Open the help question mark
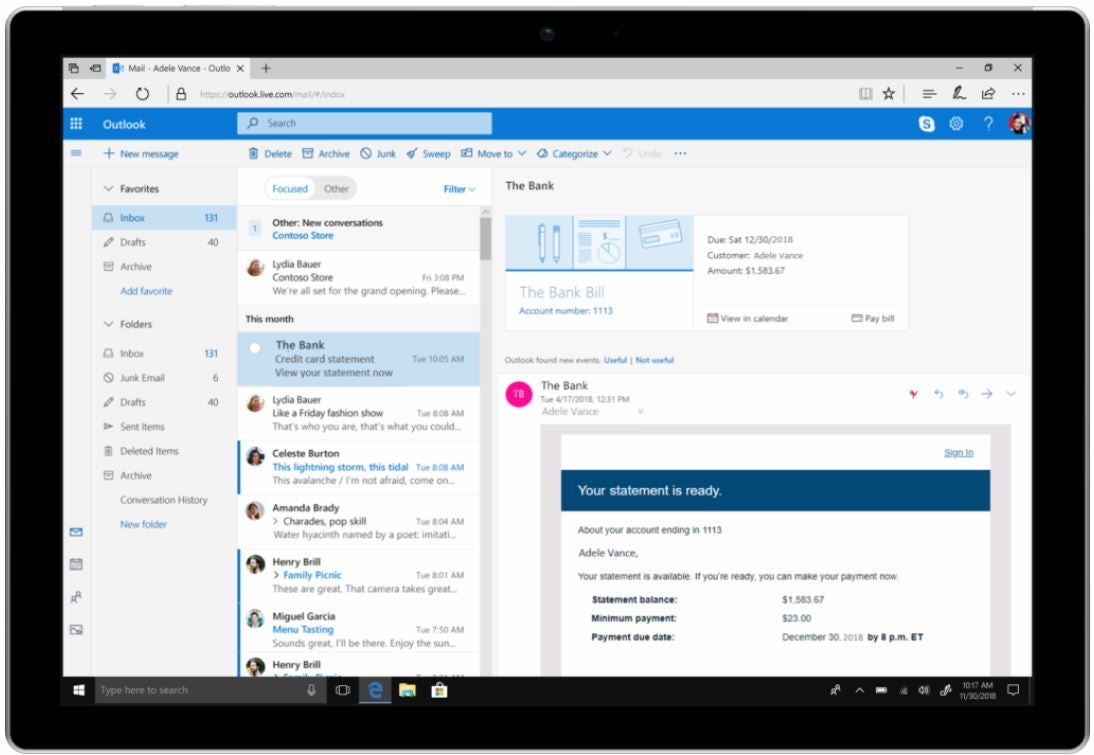Image resolution: width=1094 pixels, height=755 pixels. (x=988, y=124)
